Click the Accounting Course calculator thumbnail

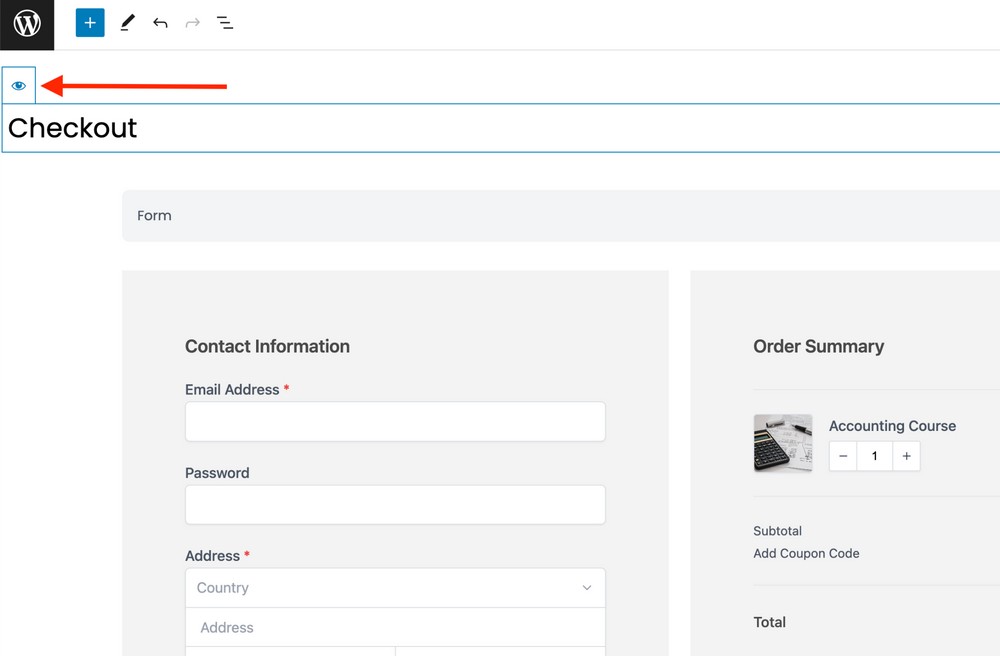pyautogui.click(x=782, y=443)
